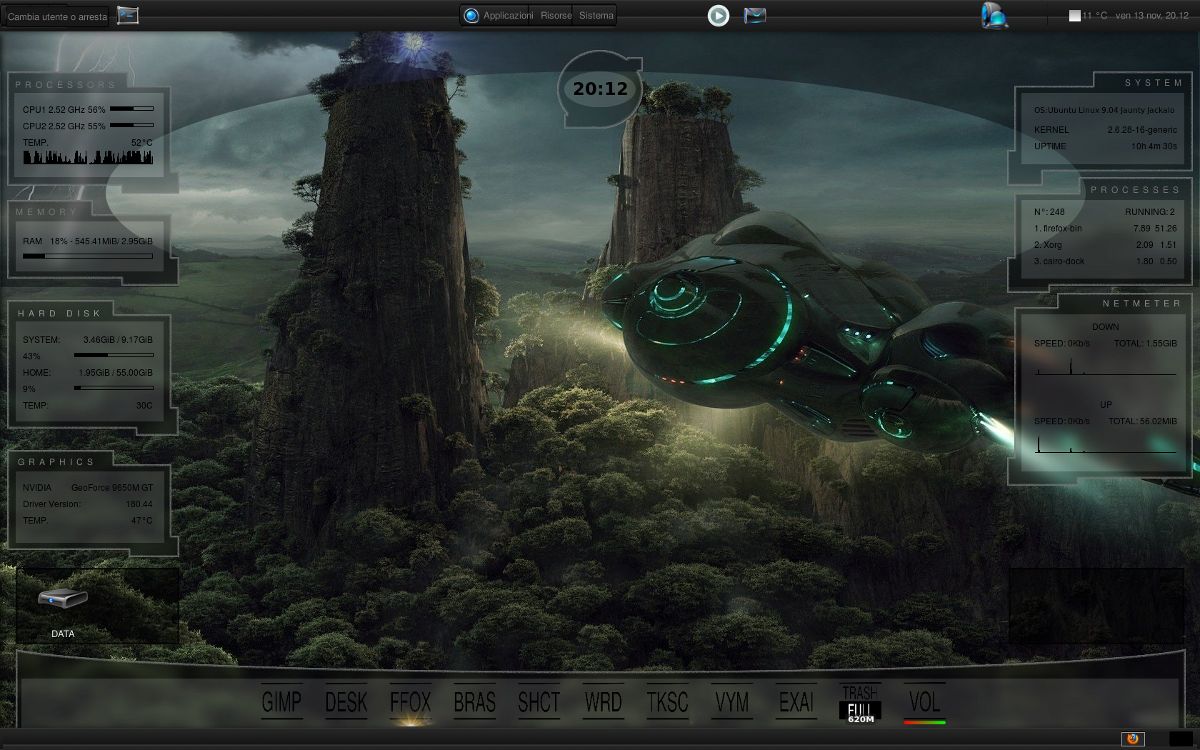Open the mail envelope icon in top panel

(x=755, y=15)
